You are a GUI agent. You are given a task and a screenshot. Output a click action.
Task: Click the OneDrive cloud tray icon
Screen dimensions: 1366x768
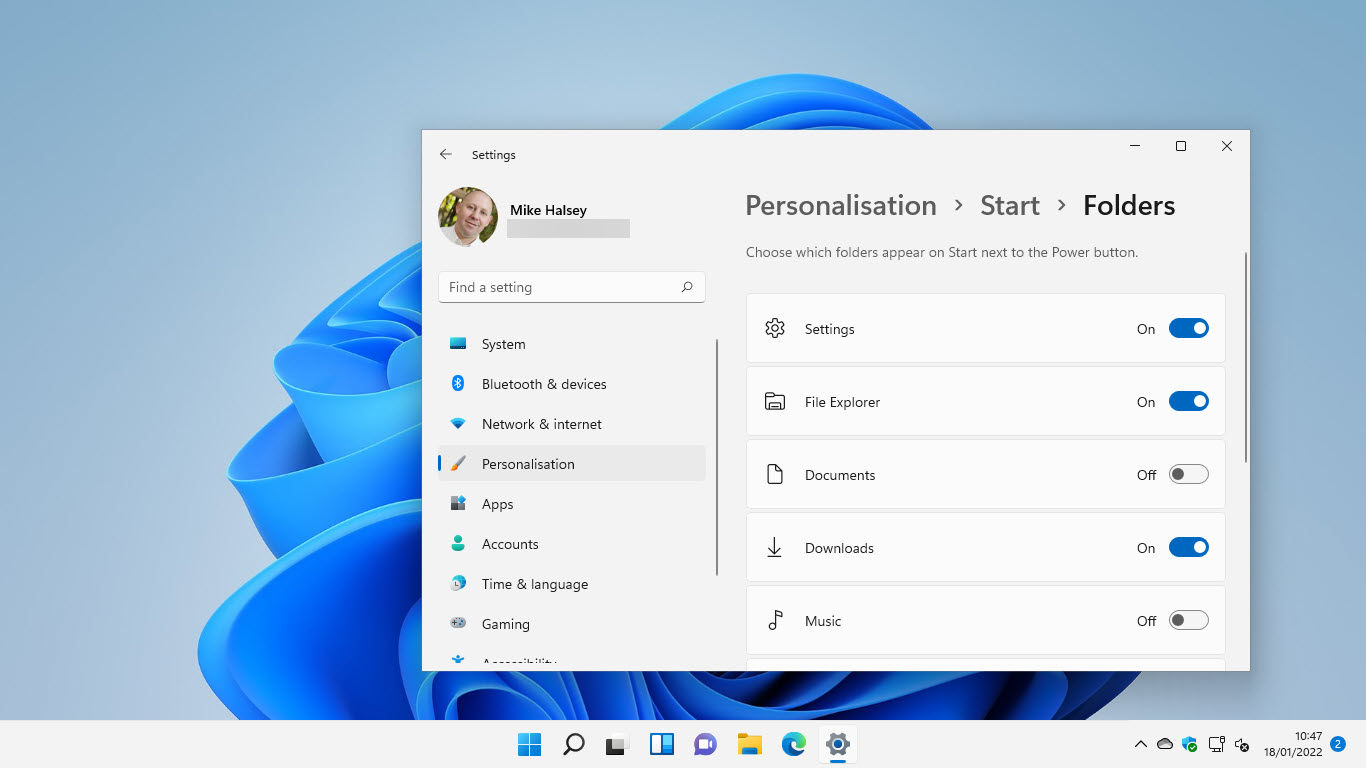click(x=1165, y=744)
